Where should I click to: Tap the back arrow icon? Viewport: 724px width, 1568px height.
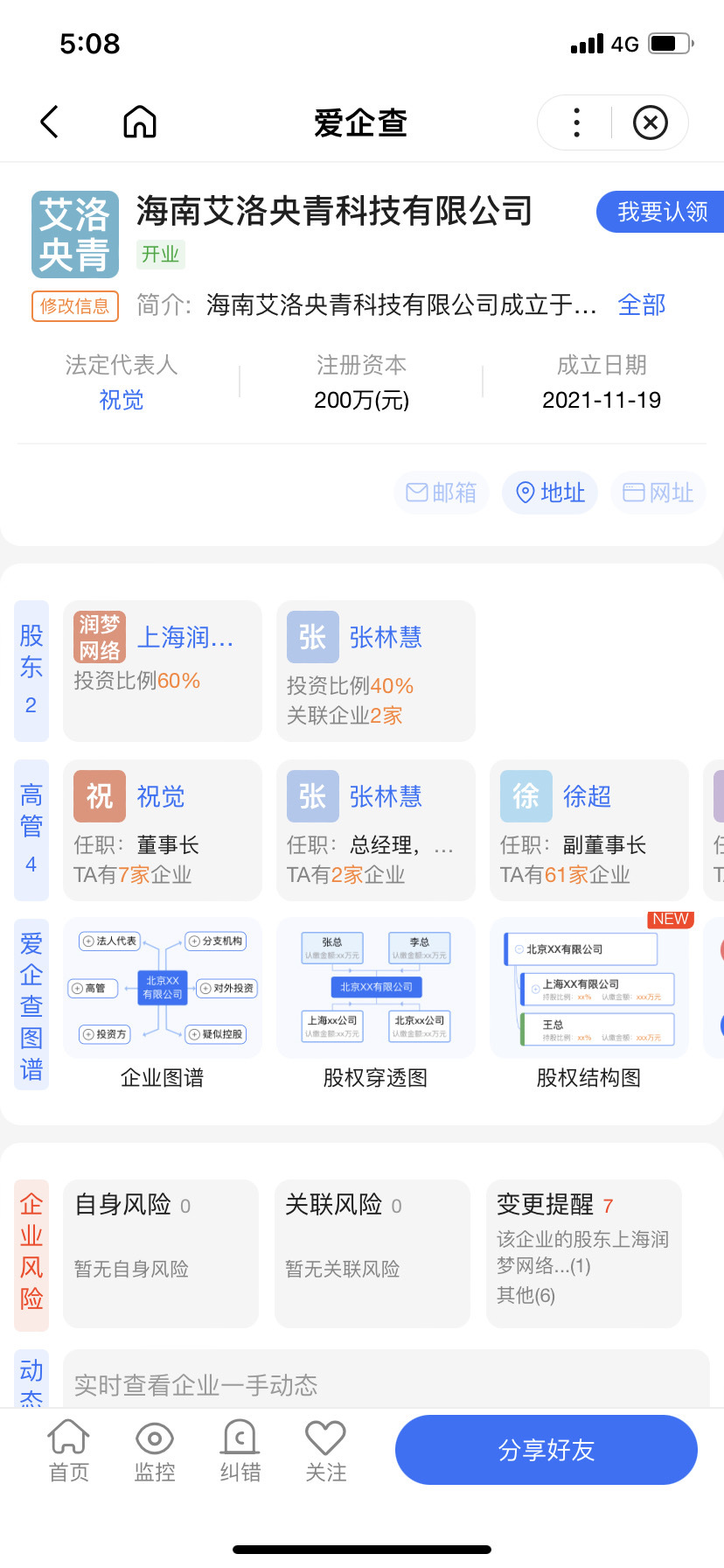pyautogui.click(x=50, y=122)
